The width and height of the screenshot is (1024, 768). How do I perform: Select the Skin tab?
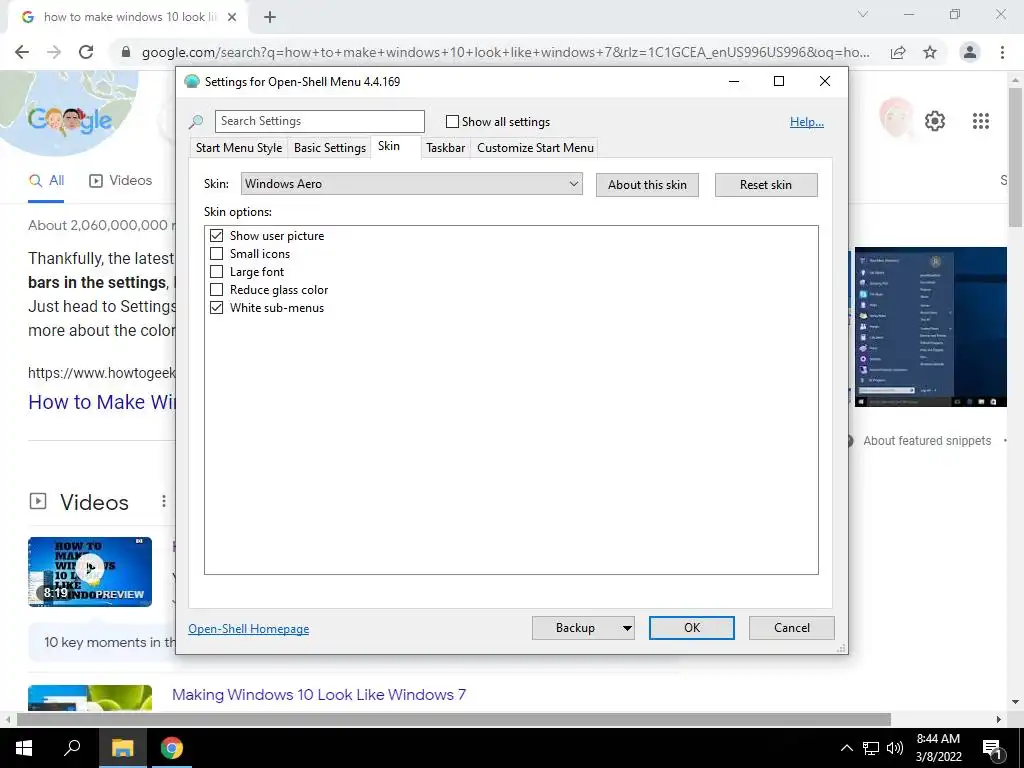click(x=389, y=146)
